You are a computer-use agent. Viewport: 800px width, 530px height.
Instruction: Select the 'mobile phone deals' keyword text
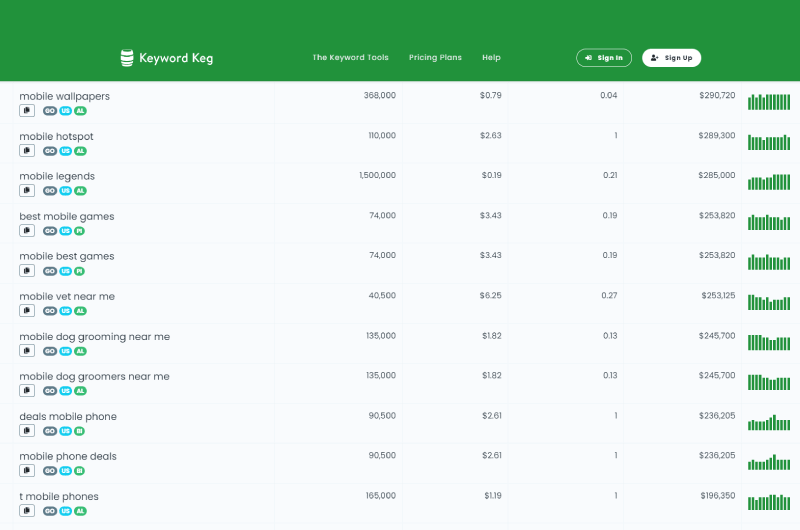(x=68, y=457)
